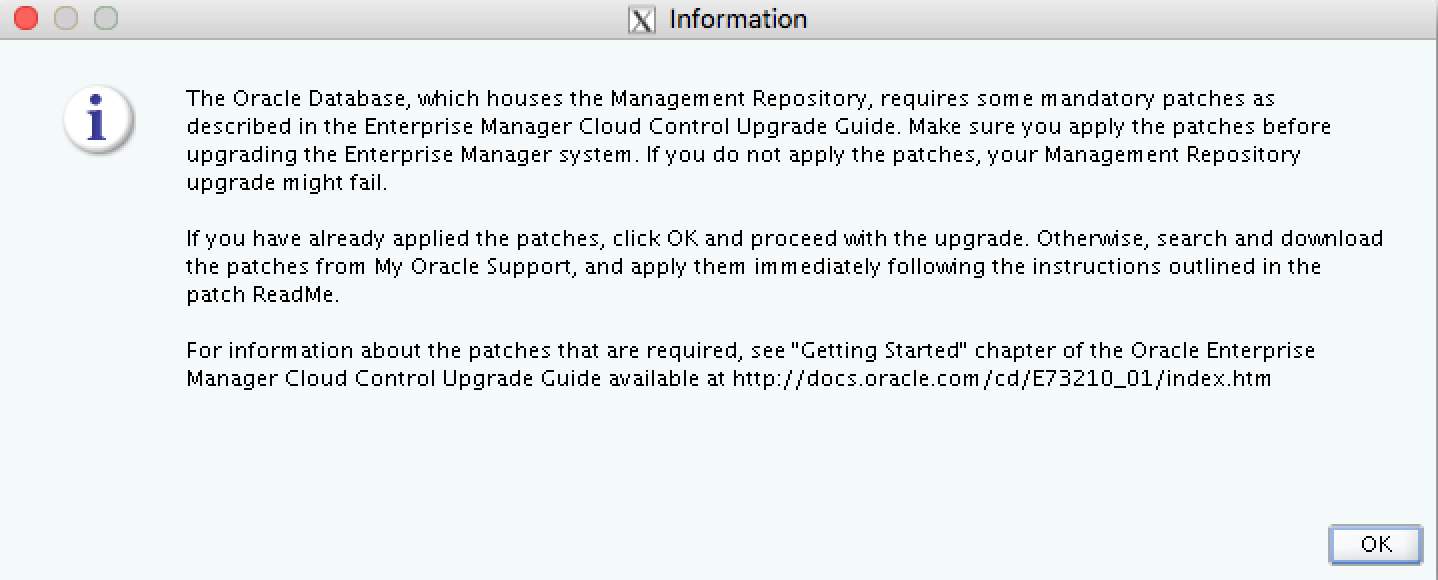Maximize the dialog using green button
The image size is (1438, 580).
click(x=104, y=19)
